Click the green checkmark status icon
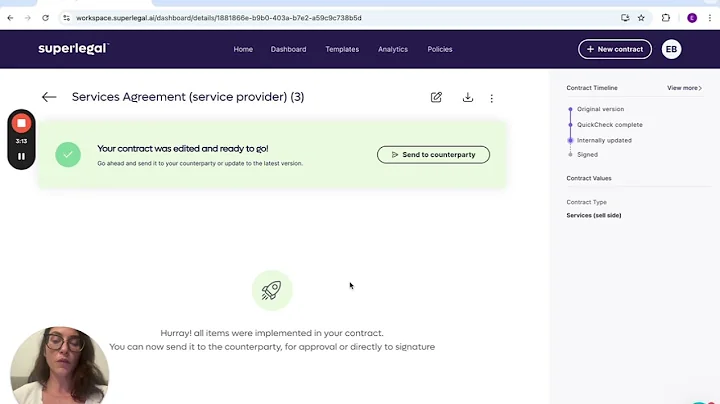Image resolution: width=720 pixels, height=404 pixels. click(x=68, y=155)
